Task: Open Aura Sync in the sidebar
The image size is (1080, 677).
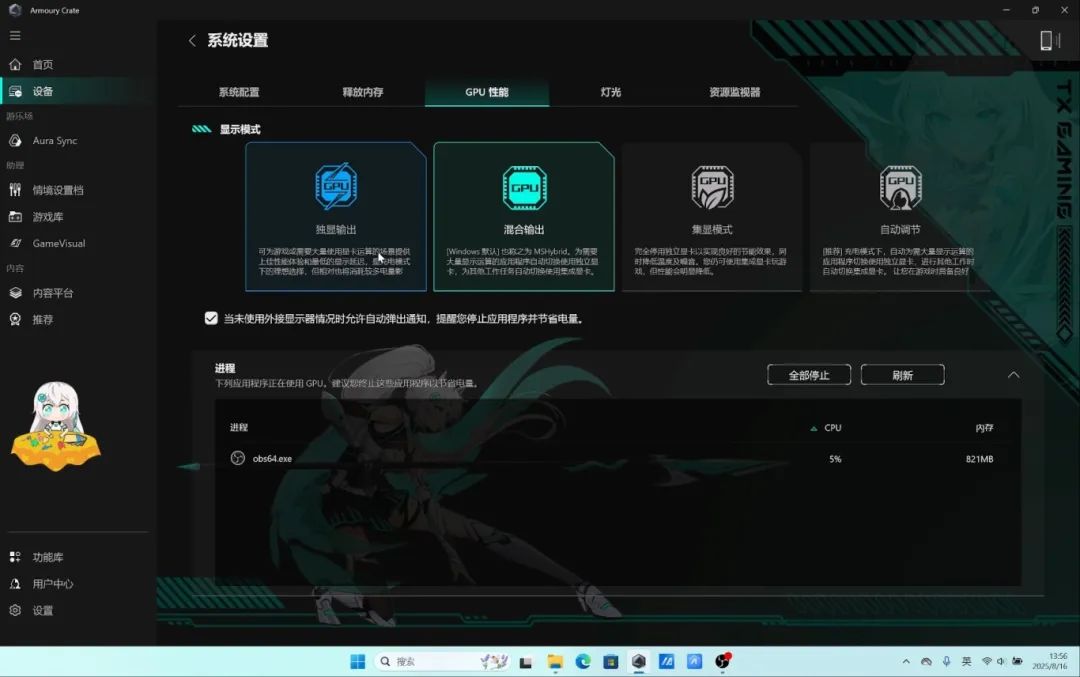Action: [x=54, y=140]
